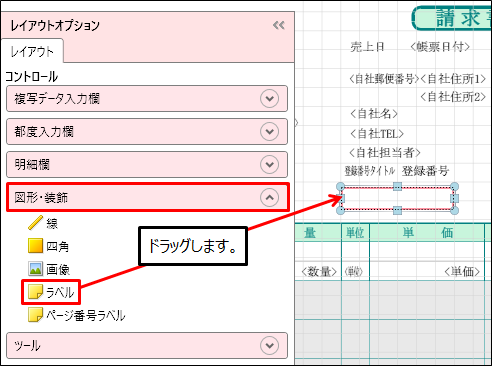
Task: Select the 画像 image tool icon
Action: click(x=35, y=269)
